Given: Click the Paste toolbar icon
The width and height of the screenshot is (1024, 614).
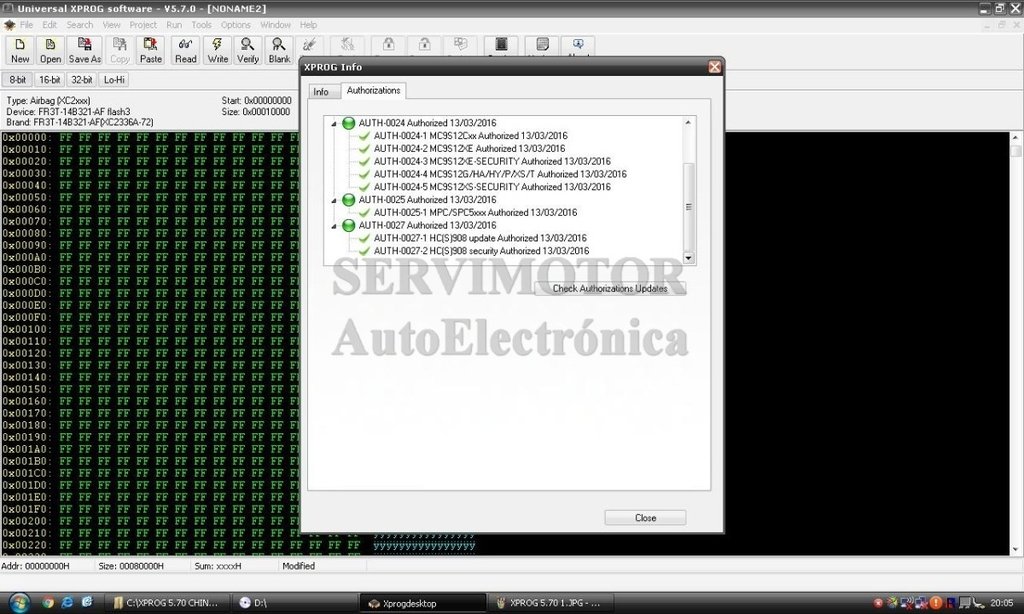Looking at the screenshot, I should [151, 51].
